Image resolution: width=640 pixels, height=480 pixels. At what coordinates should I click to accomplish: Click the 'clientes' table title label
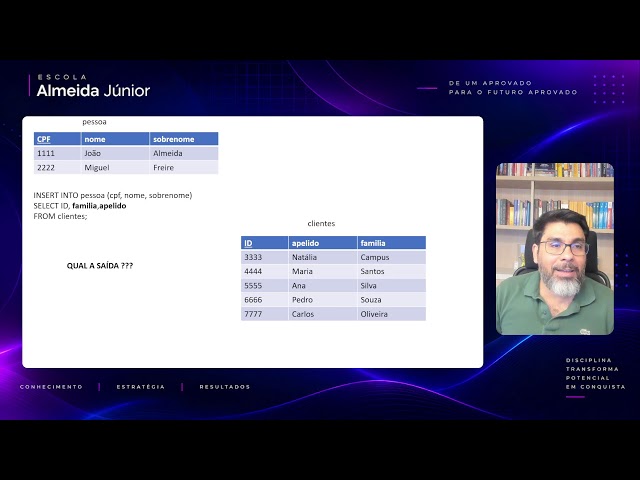click(321, 223)
